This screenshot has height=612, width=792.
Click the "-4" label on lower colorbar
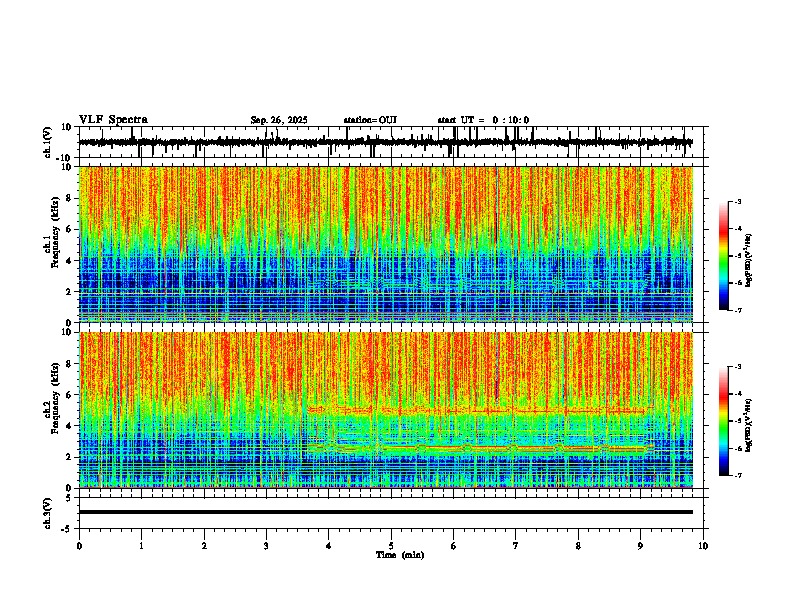(737, 393)
